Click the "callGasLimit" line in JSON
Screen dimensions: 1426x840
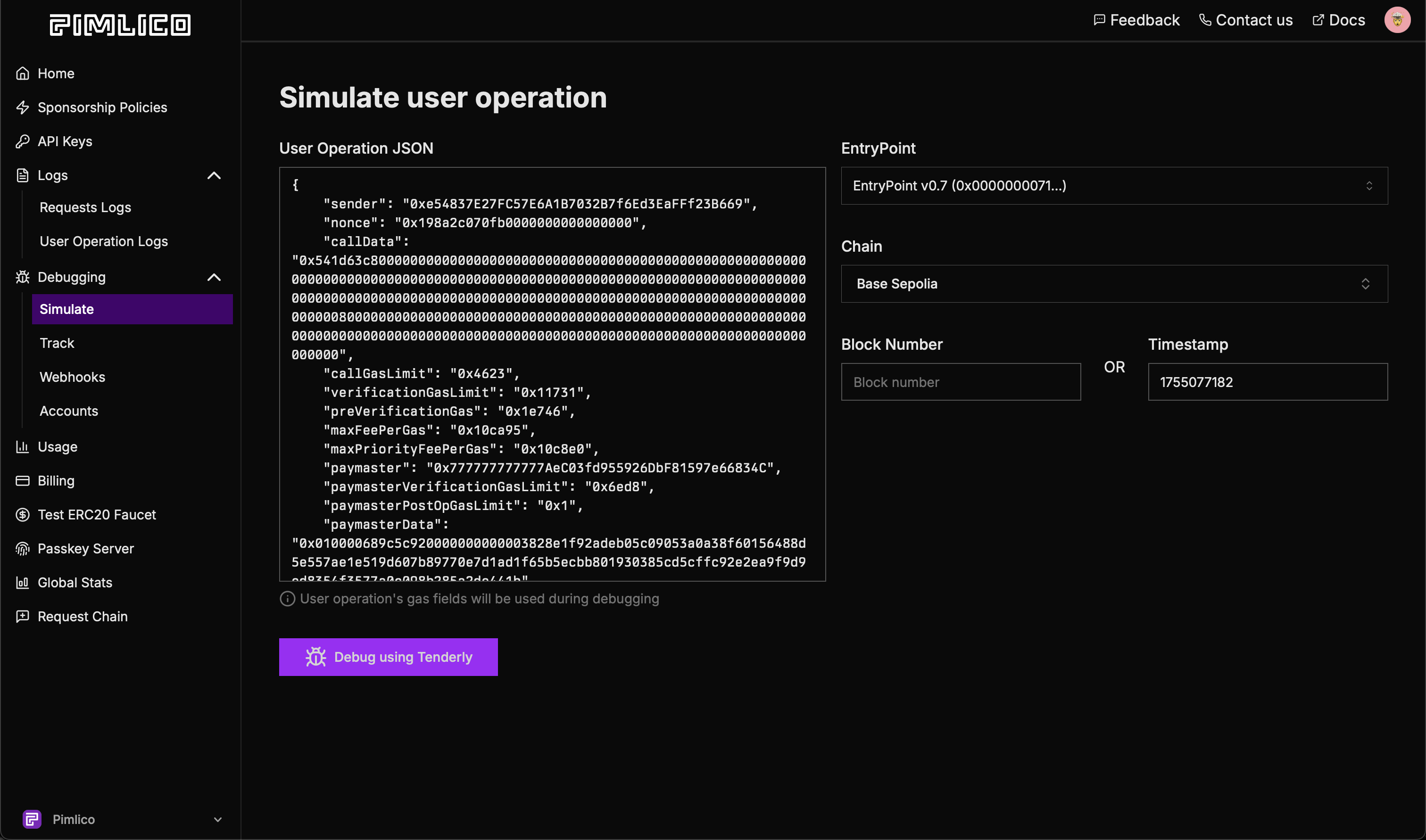421,374
